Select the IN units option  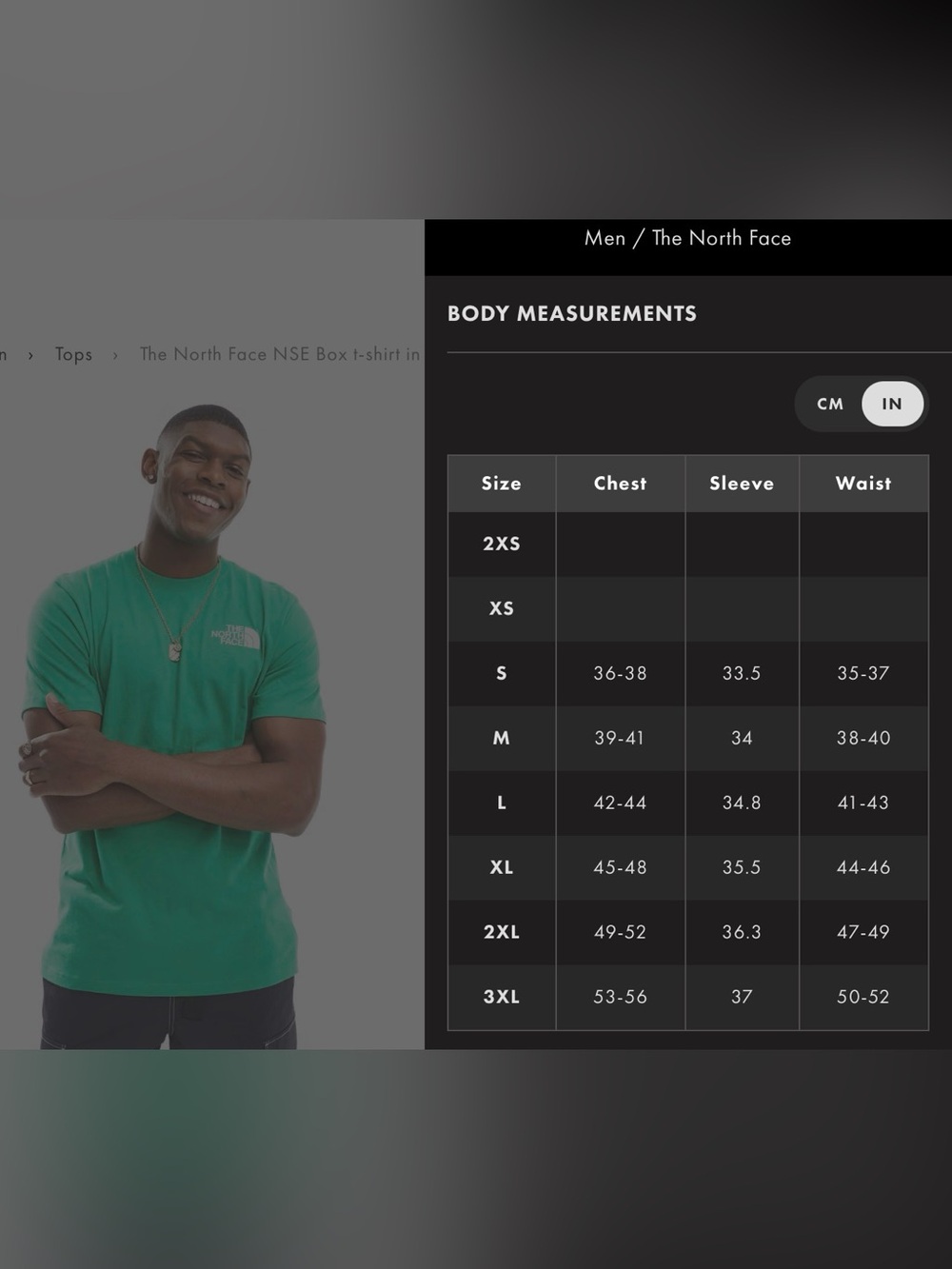[892, 404]
